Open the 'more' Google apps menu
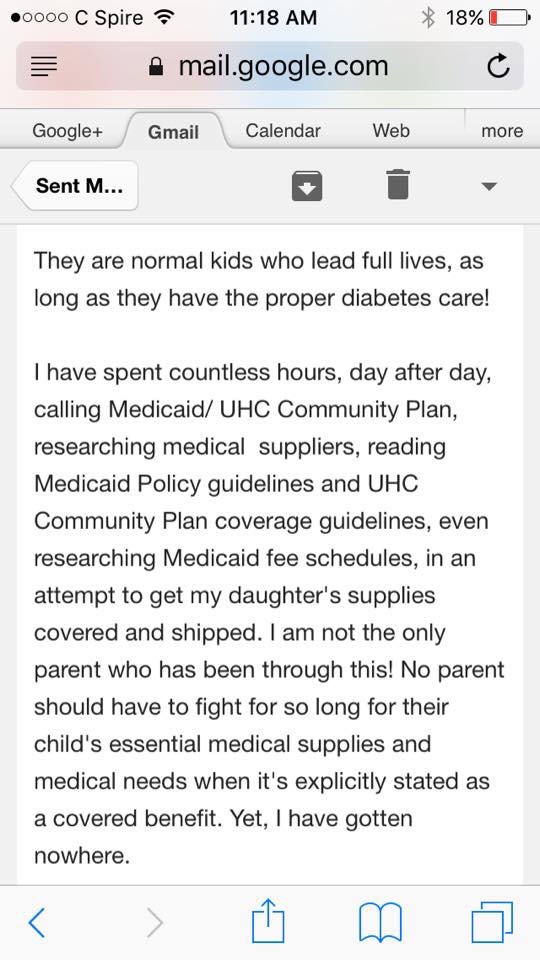 coord(502,130)
